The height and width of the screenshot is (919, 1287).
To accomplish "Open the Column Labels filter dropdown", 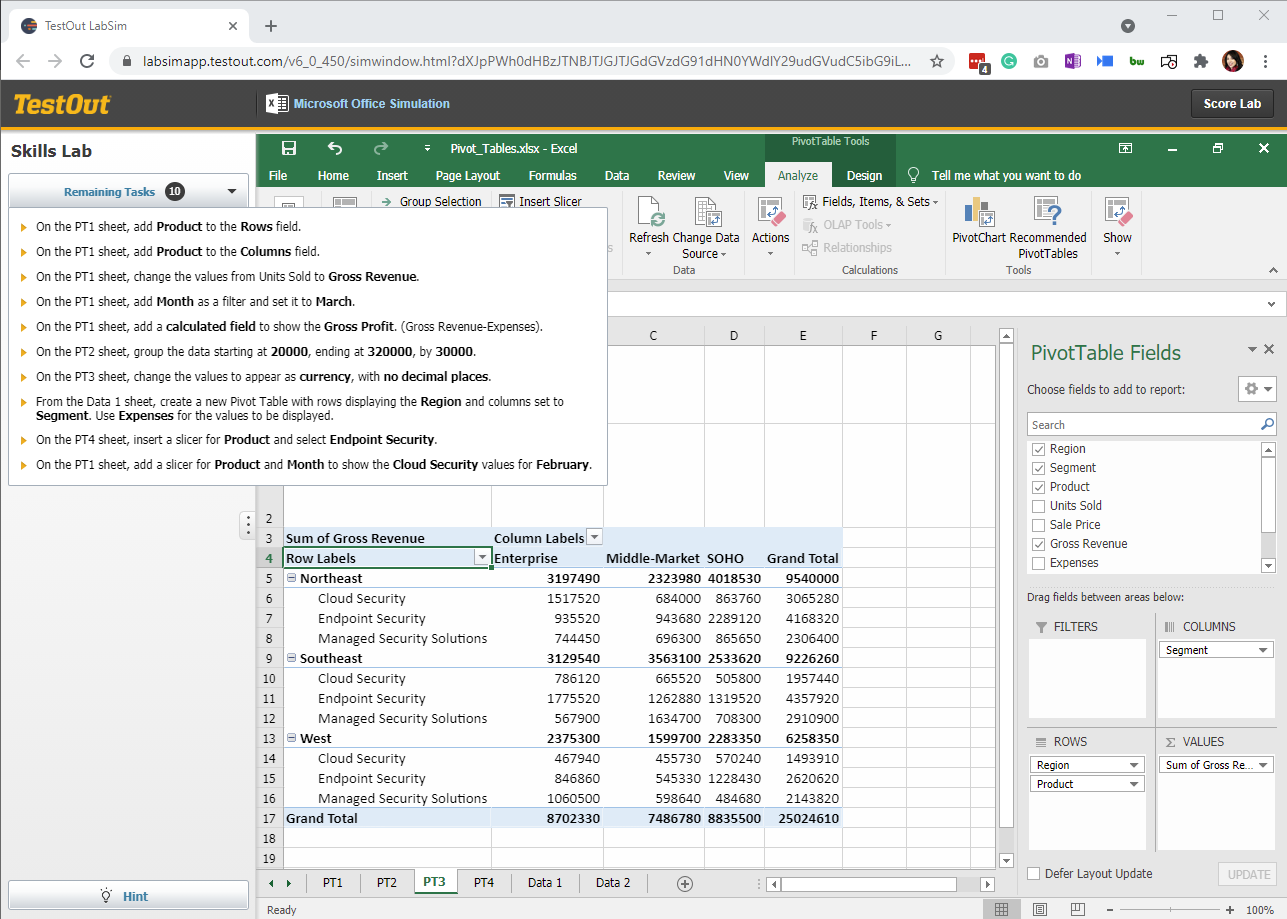I will 594,538.
